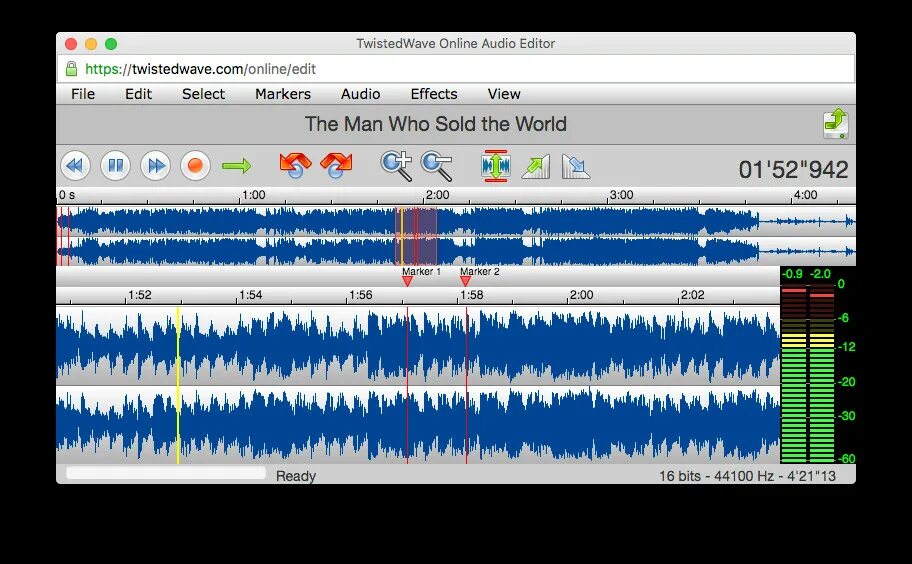Open the View menu
This screenshot has width=912, height=564.
click(504, 94)
